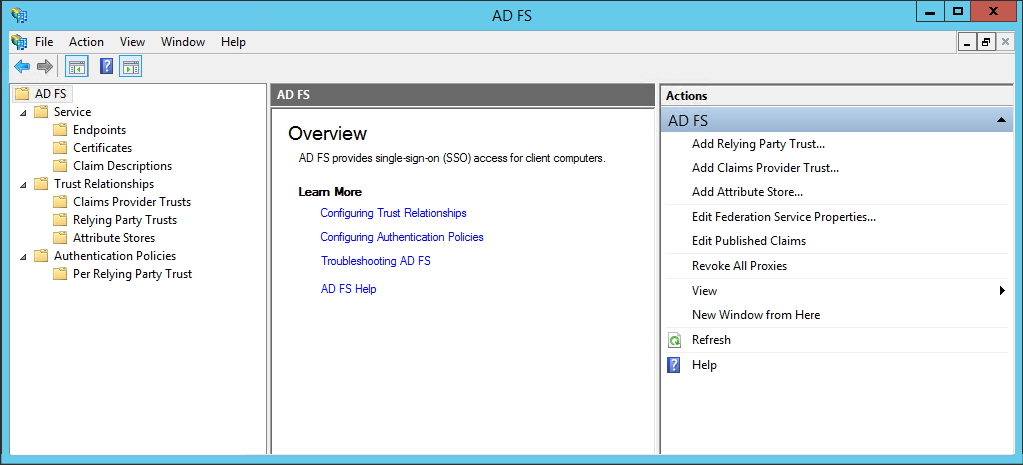Toggle the Show/Hide Console Tree icon
The width and height of the screenshot is (1023, 467).
pos(77,67)
